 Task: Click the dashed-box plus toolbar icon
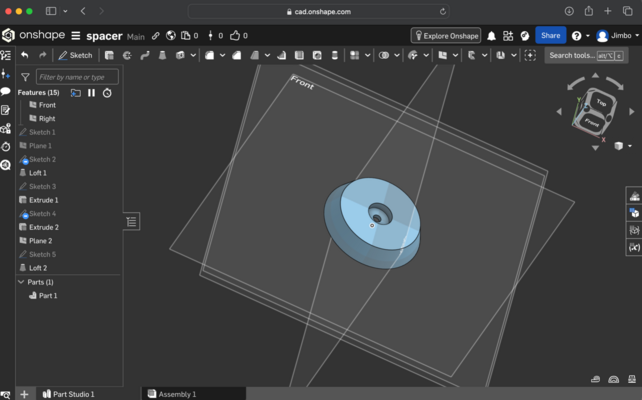tap(530, 55)
